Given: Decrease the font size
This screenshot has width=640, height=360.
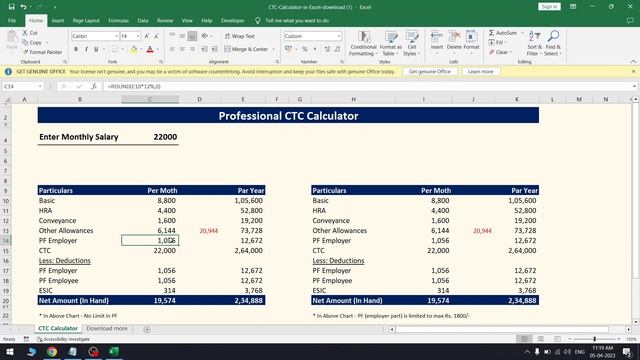Looking at the screenshot, I should 156,36.
